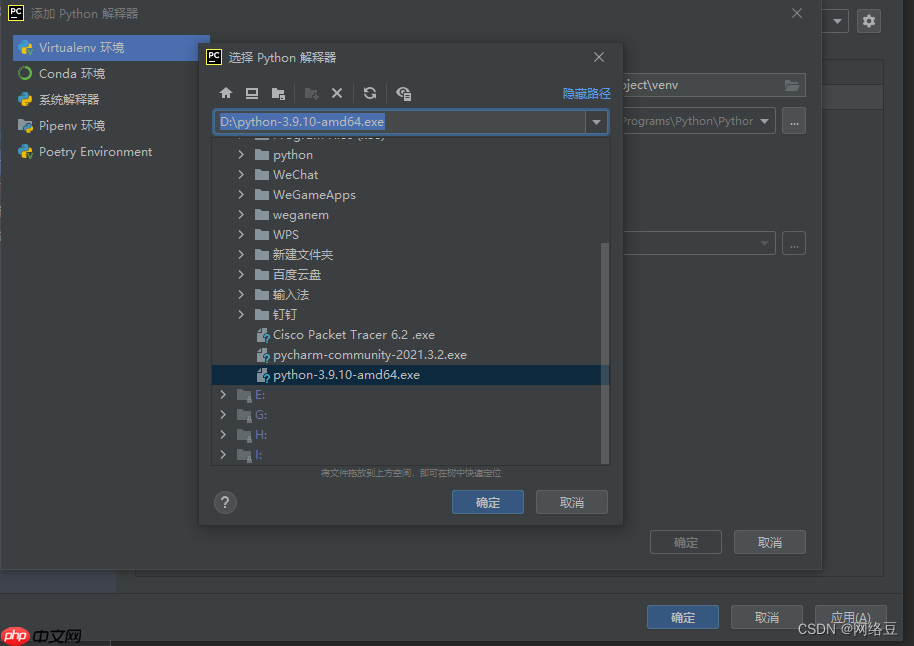Viewport: 914px width, 646px height.
Task: Expand the H: drive node
Action: [x=223, y=435]
